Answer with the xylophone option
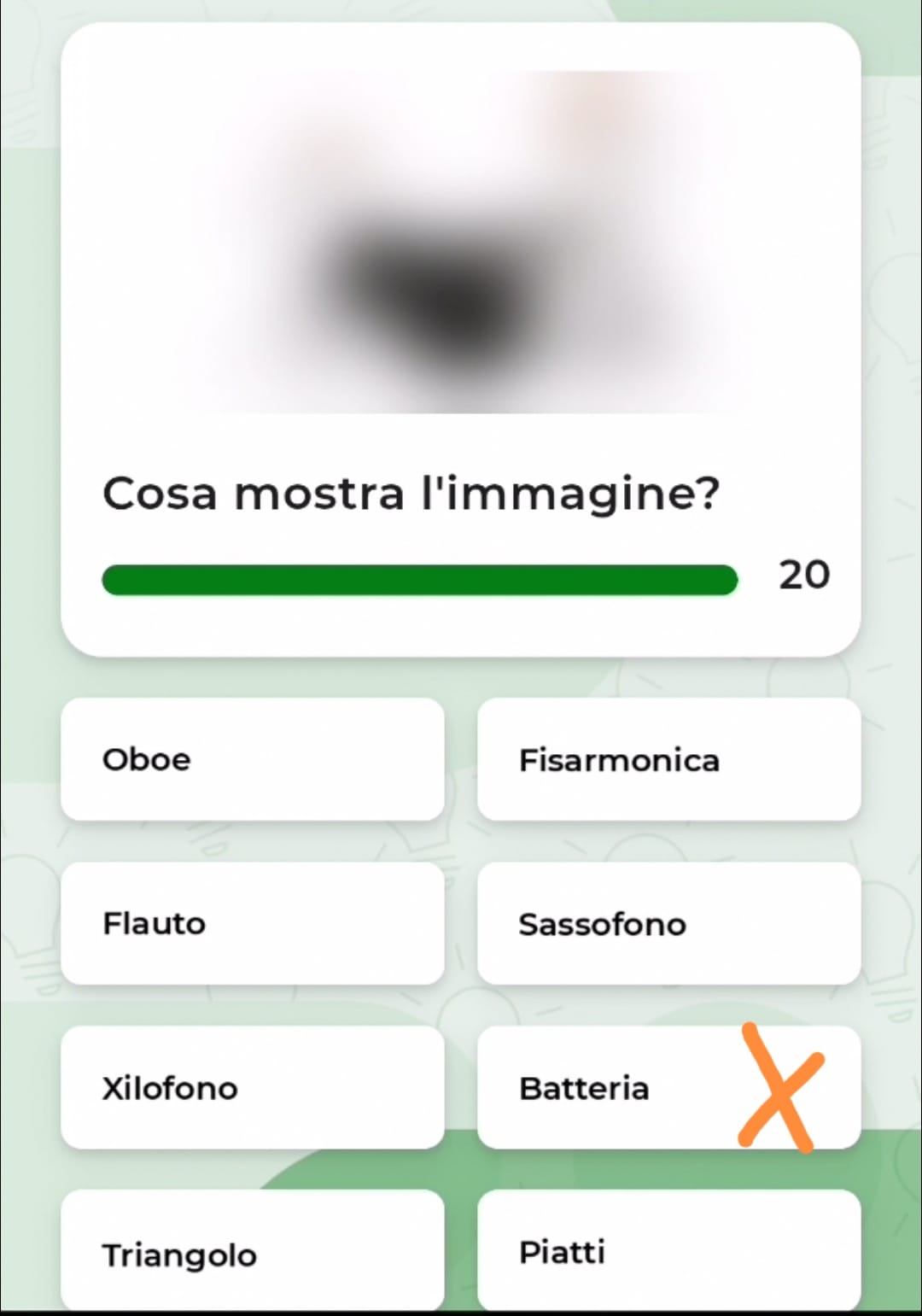This screenshot has height=1316, width=922. pos(253,1087)
